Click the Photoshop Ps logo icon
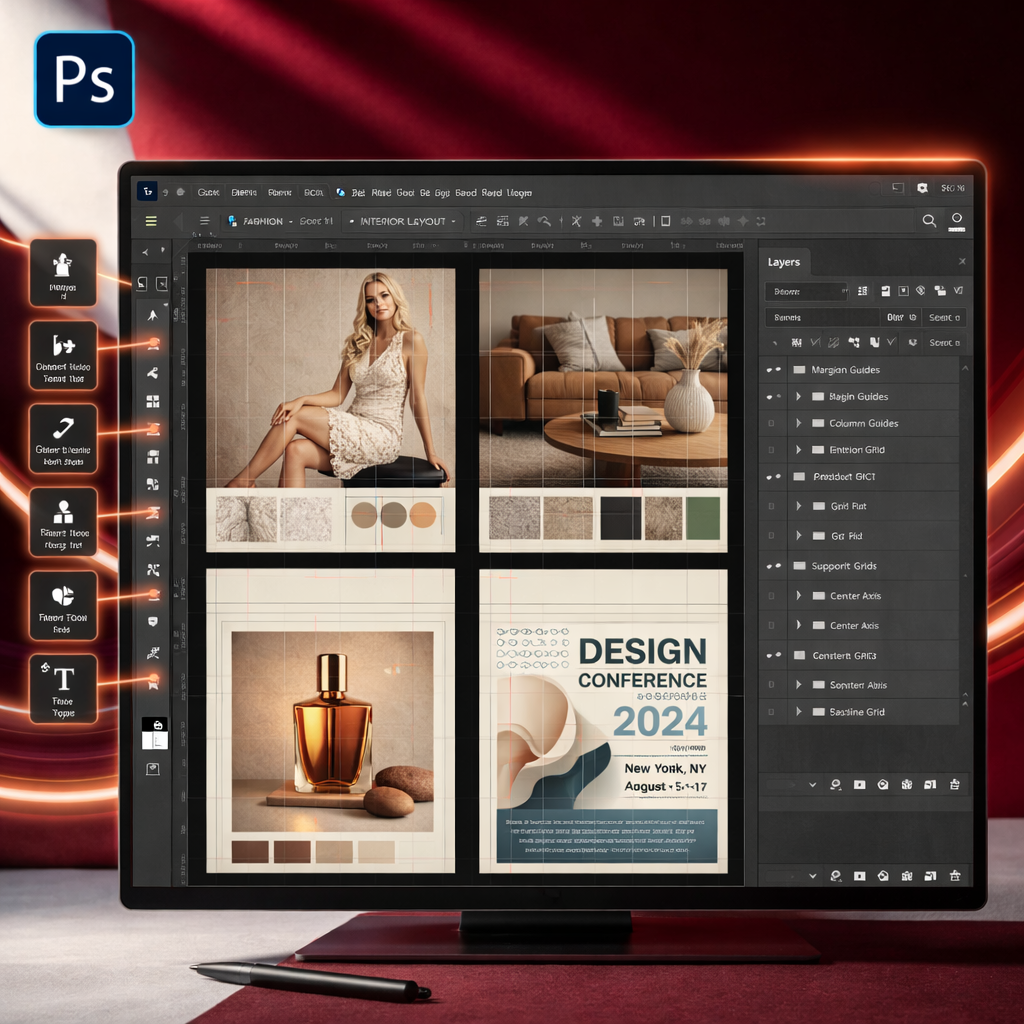 (84, 80)
